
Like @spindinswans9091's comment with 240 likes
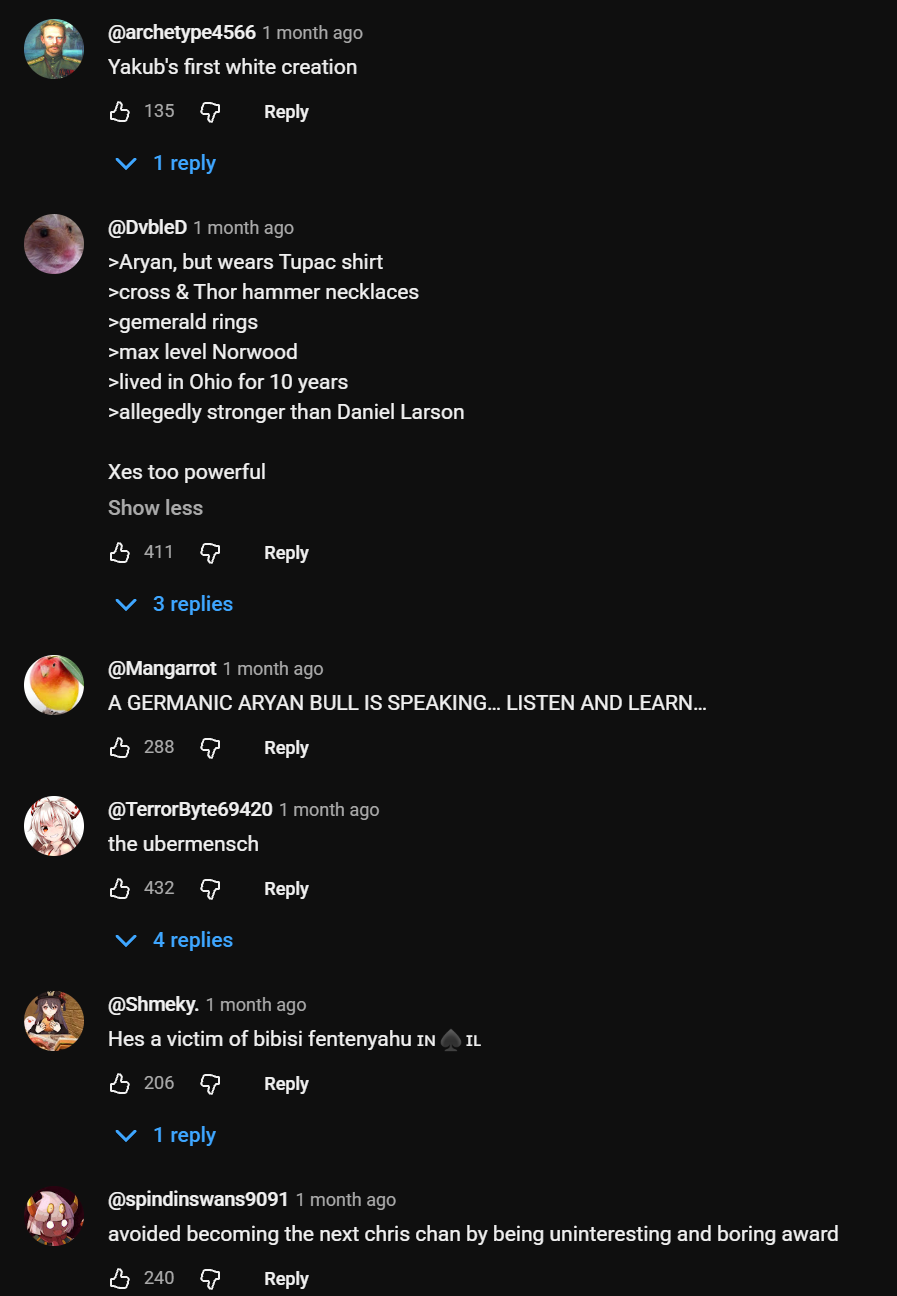coord(120,1279)
